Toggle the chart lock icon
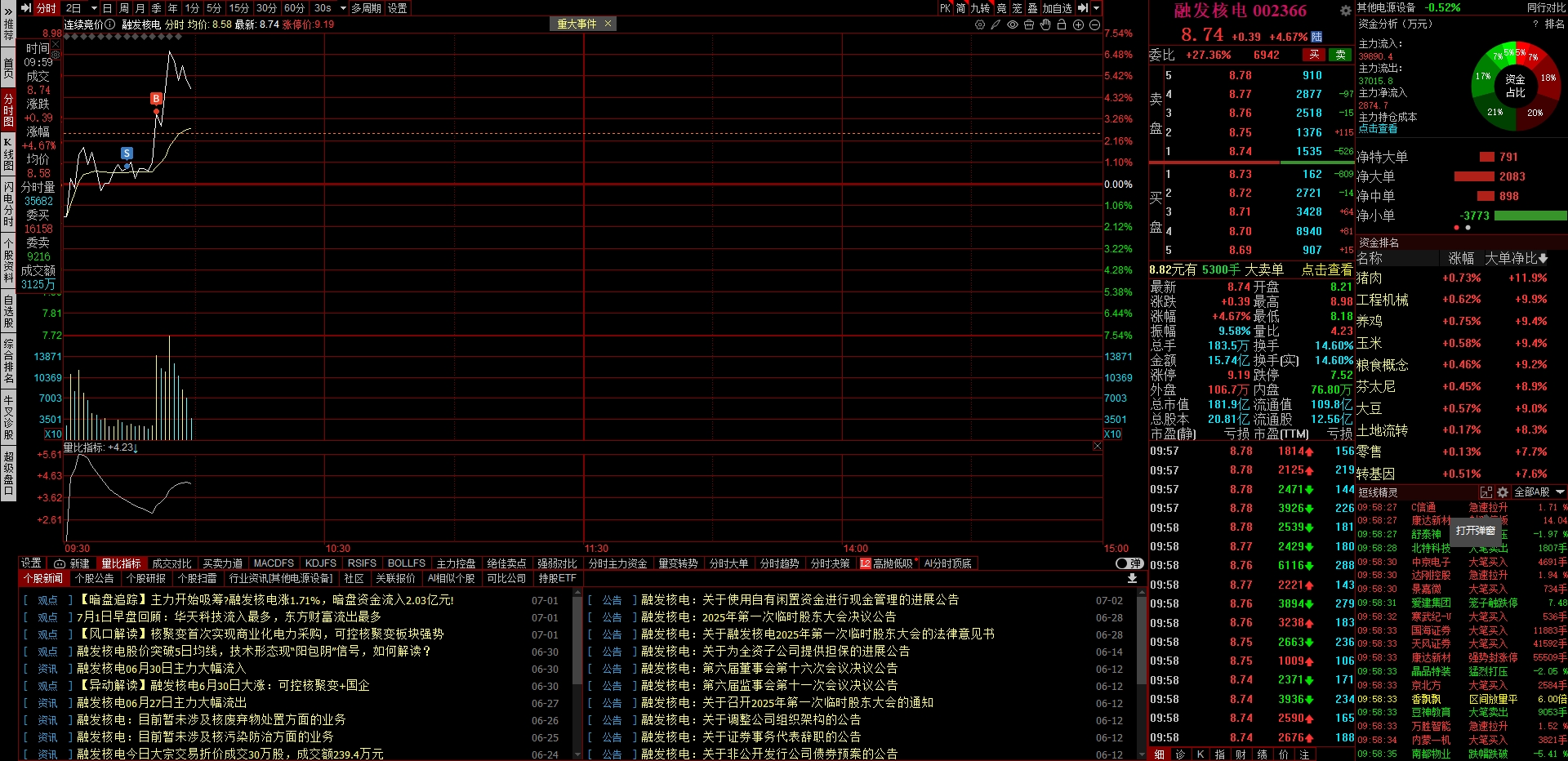 click(x=1062, y=24)
